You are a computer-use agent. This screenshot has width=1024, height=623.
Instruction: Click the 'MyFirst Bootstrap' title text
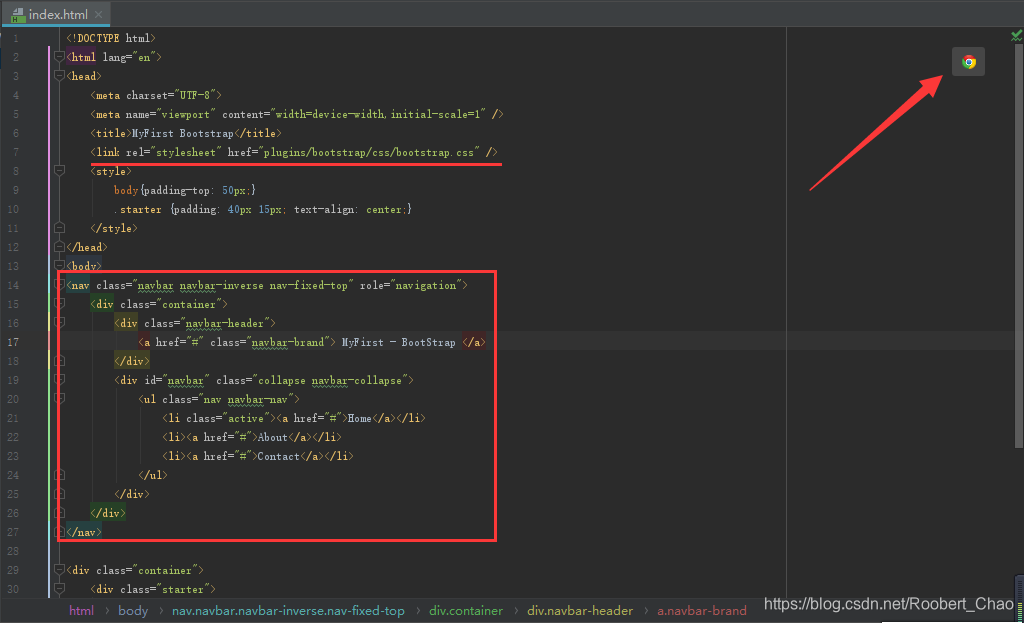coord(183,133)
